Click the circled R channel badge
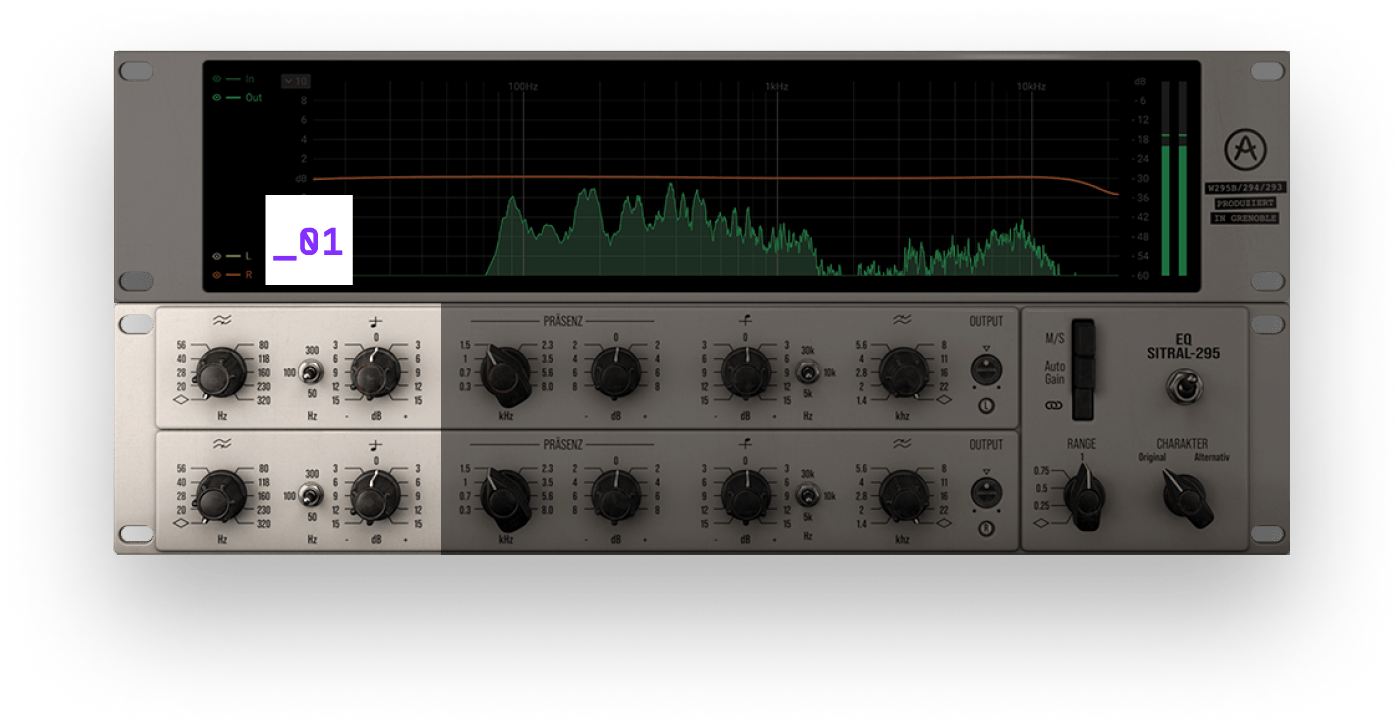Image resolution: width=1400 pixels, height=723 pixels. (986, 529)
